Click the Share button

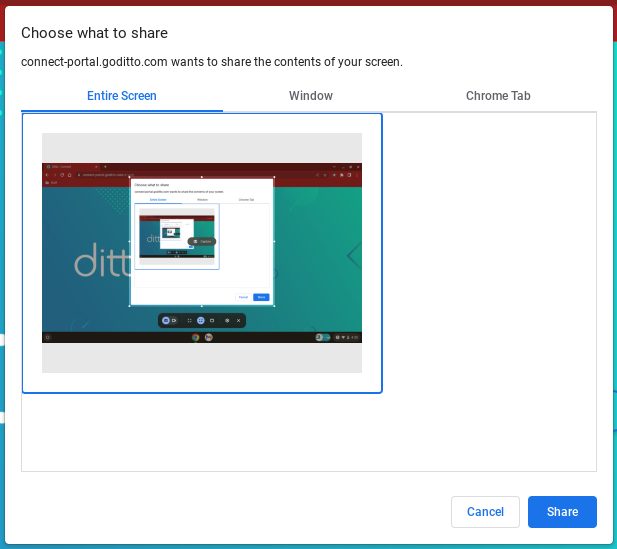[x=562, y=512]
